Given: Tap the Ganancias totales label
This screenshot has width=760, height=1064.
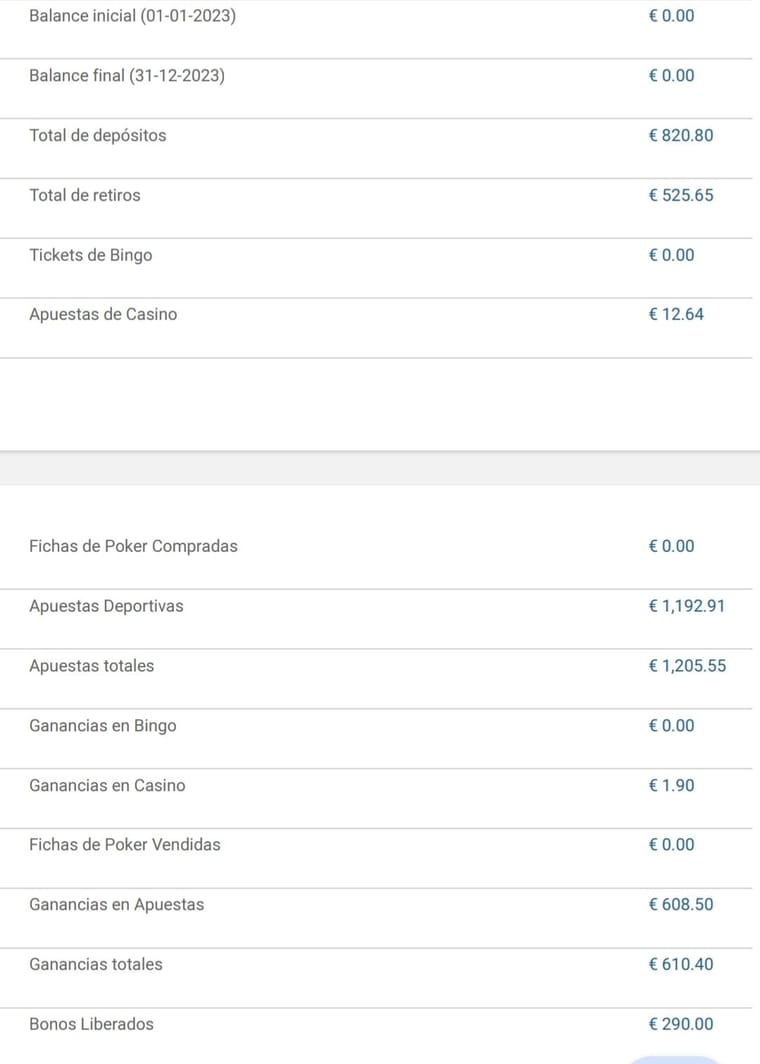Looking at the screenshot, I should click(96, 964).
